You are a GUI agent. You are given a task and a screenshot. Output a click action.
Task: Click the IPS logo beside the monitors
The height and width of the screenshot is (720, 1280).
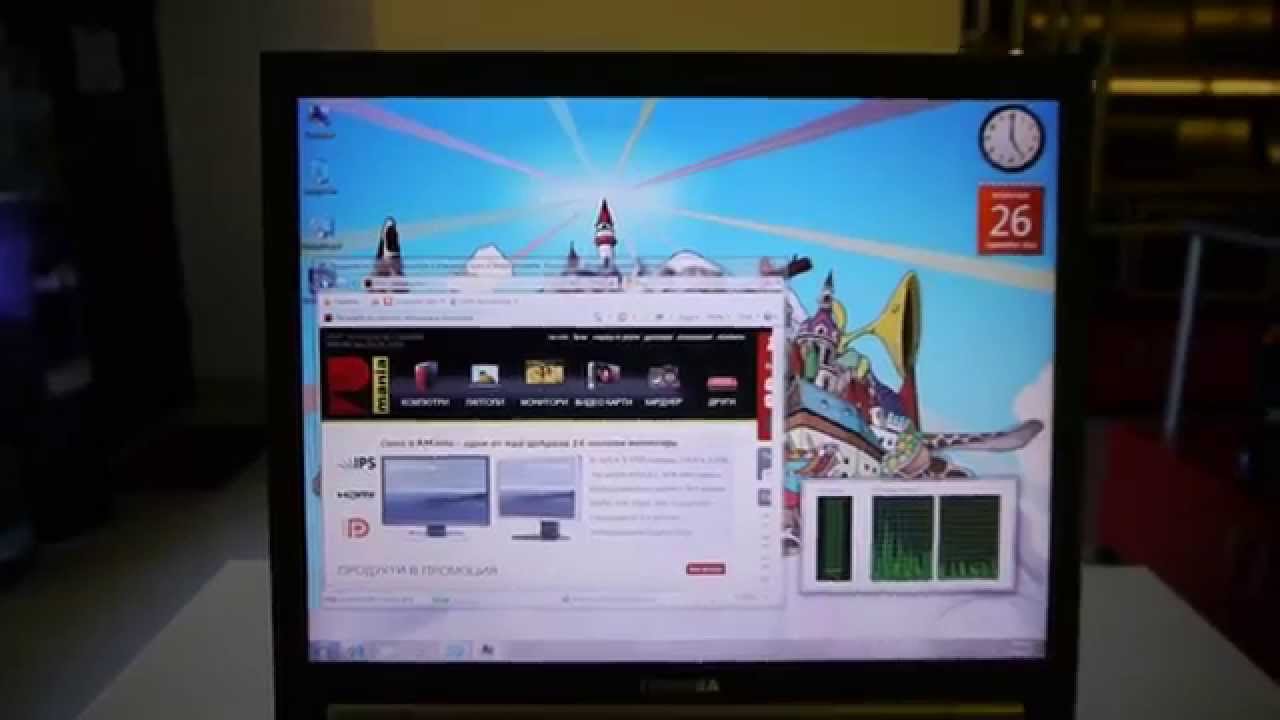[357, 463]
